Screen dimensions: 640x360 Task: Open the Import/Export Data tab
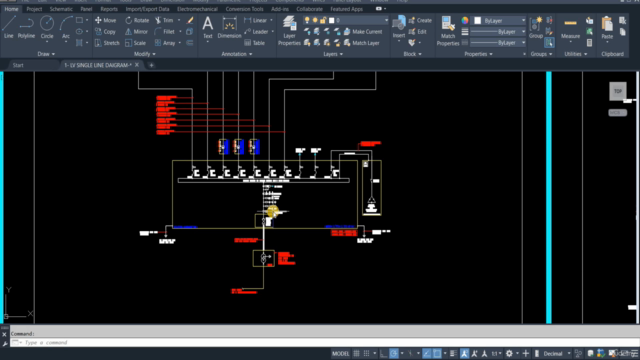147,9
